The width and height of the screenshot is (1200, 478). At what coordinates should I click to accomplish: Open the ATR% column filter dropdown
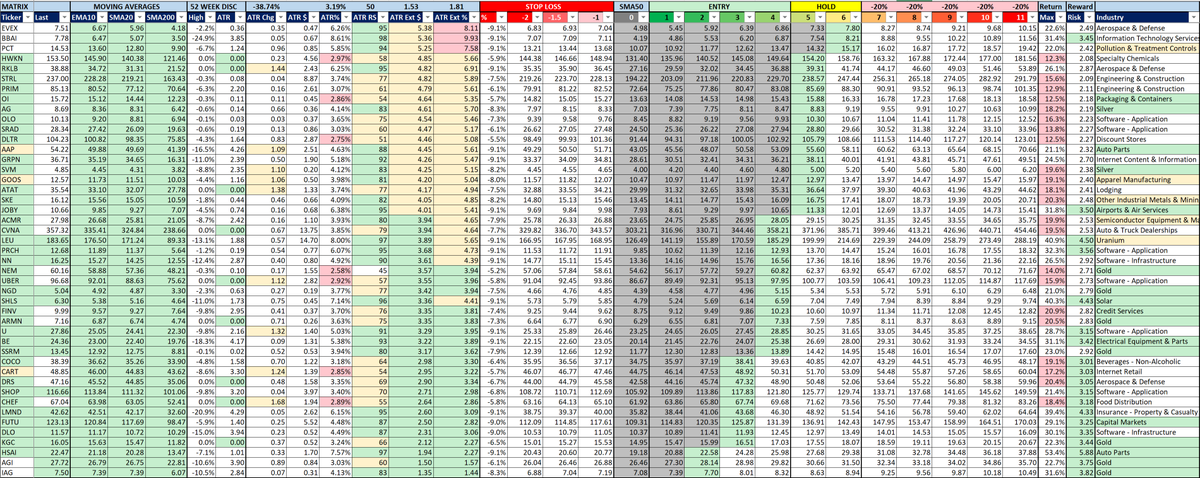347,18
